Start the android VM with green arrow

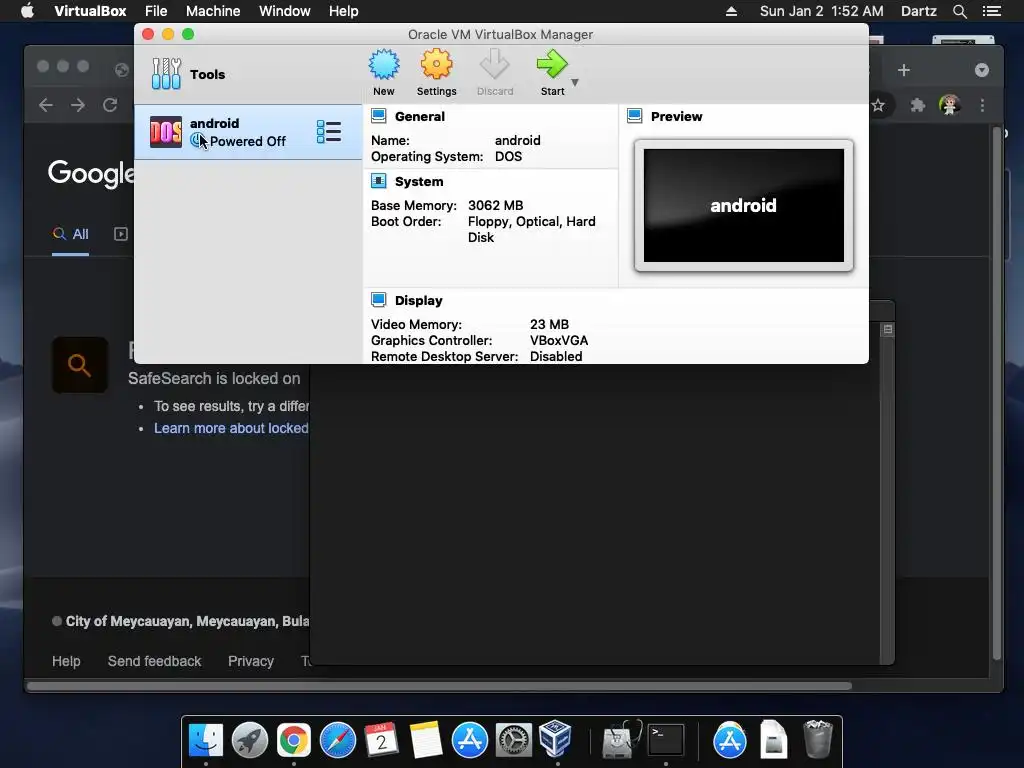(x=552, y=65)
